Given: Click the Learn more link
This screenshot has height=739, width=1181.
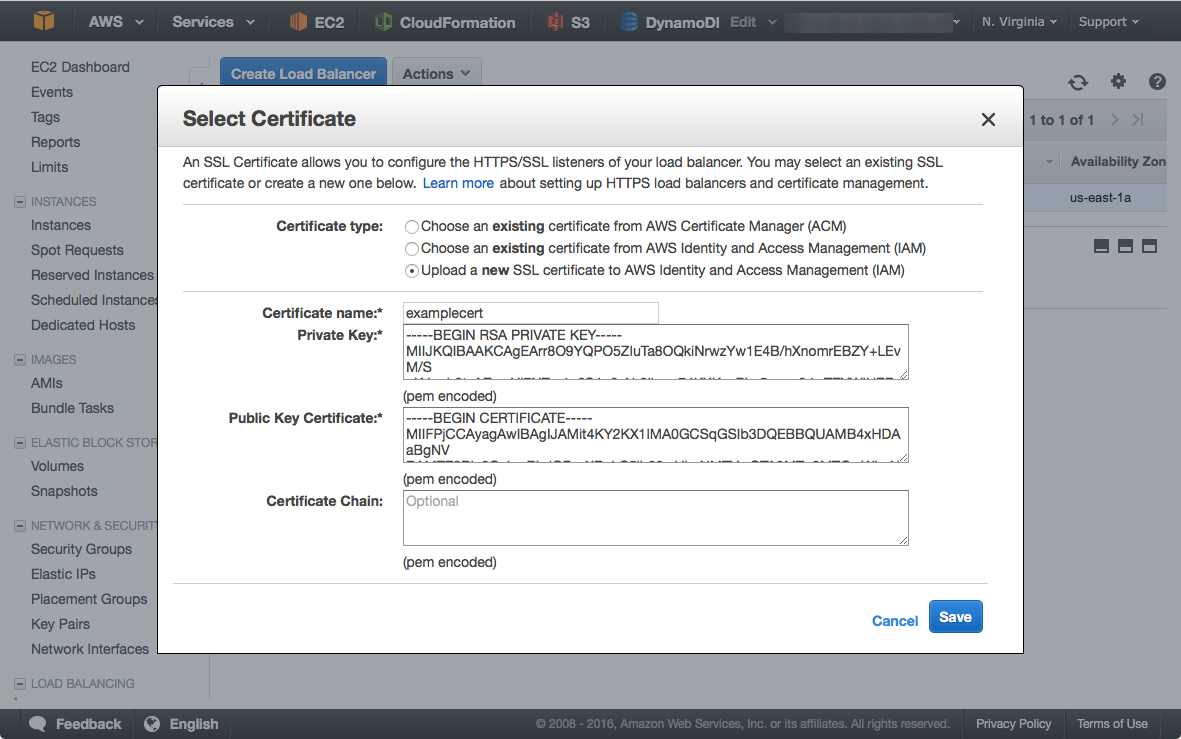Looking at the screenshot, I should click(458, 183).
